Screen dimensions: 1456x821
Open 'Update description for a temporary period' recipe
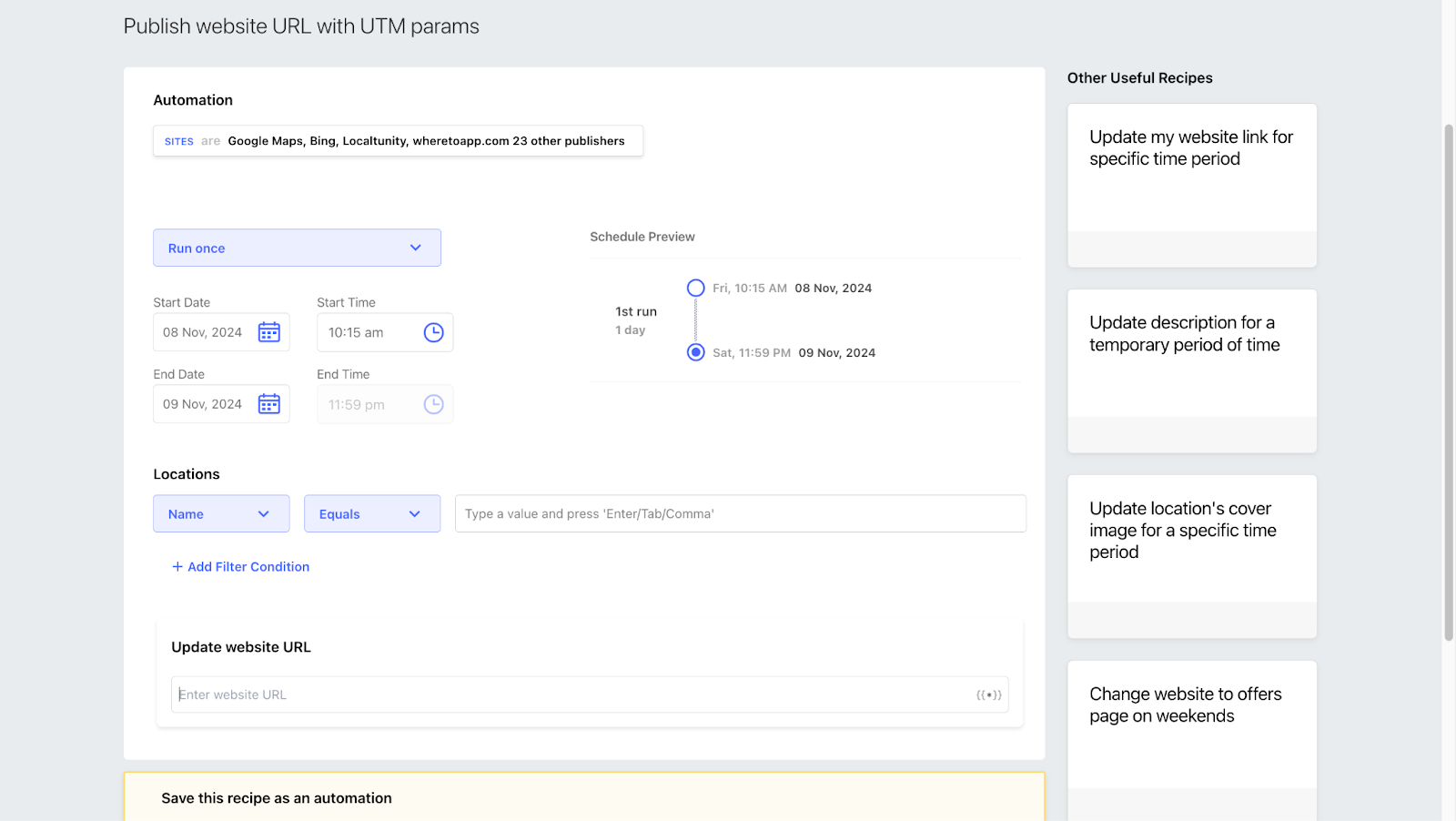pyautogui.click(x=1192, y=371)
